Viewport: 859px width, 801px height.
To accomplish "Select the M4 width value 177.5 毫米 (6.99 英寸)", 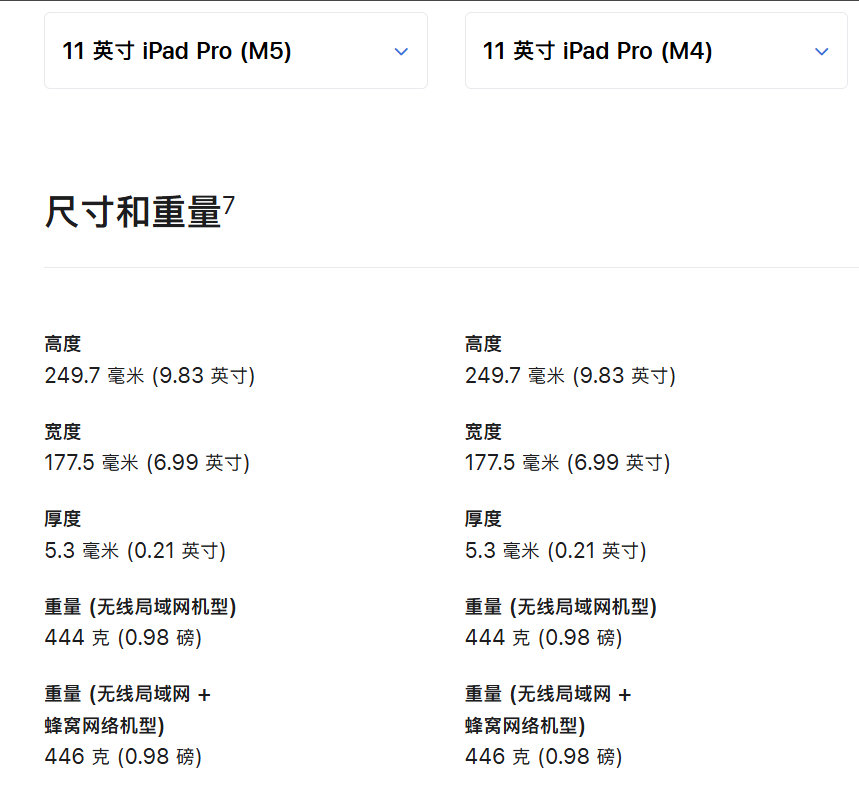I will tap(568, 463).
